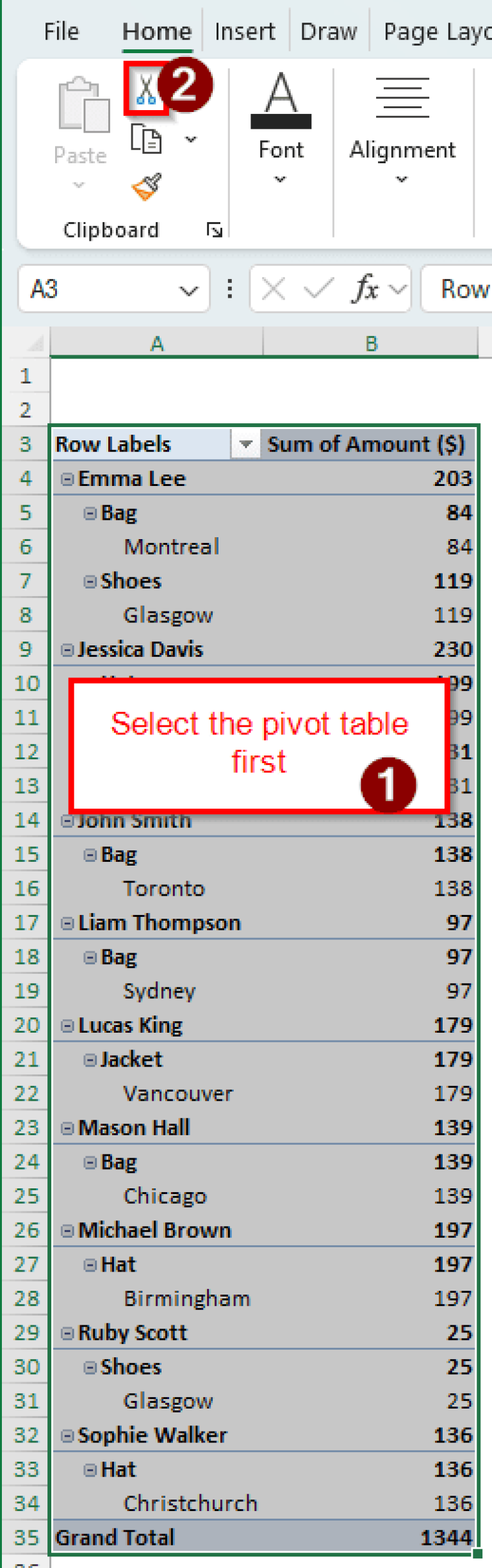Screen dimensions: 492x1568
Task: Open Insert Function using the fx icon
Action: click(366, 289)
